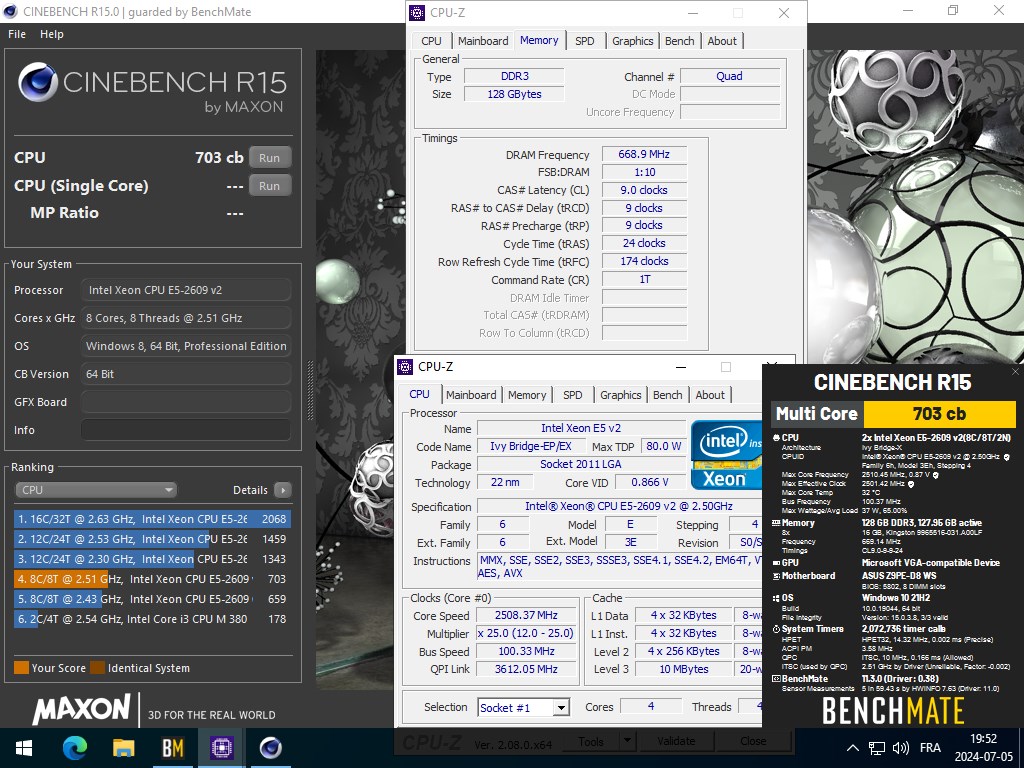The image size is (1024, 768).
Task: Open BenchMate taskbar icon
Action: pyautogui.click(x=172, y=748)
